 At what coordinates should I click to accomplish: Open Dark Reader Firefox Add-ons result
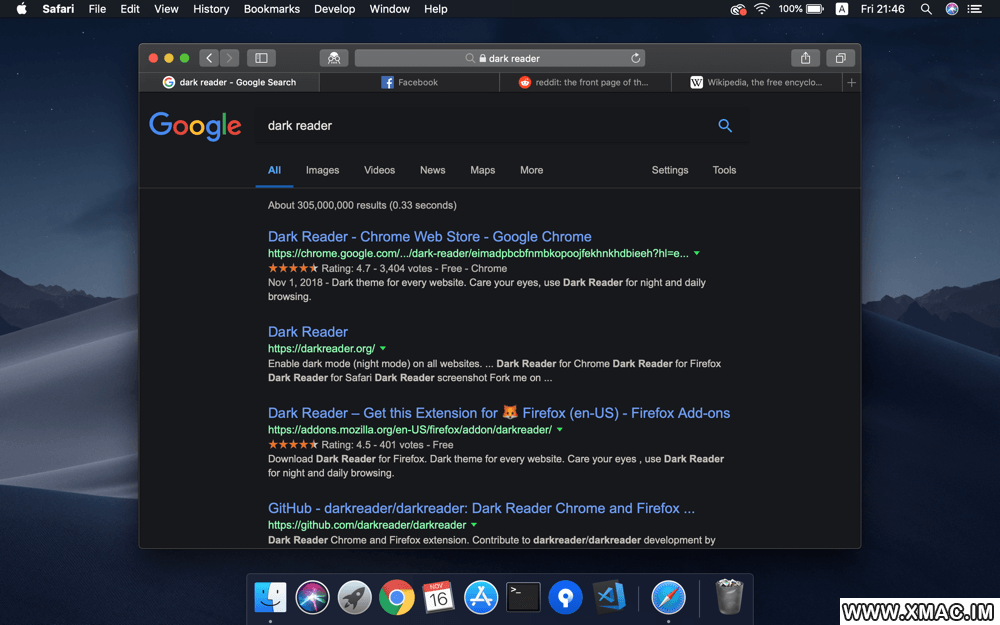[x=499, y=413]
